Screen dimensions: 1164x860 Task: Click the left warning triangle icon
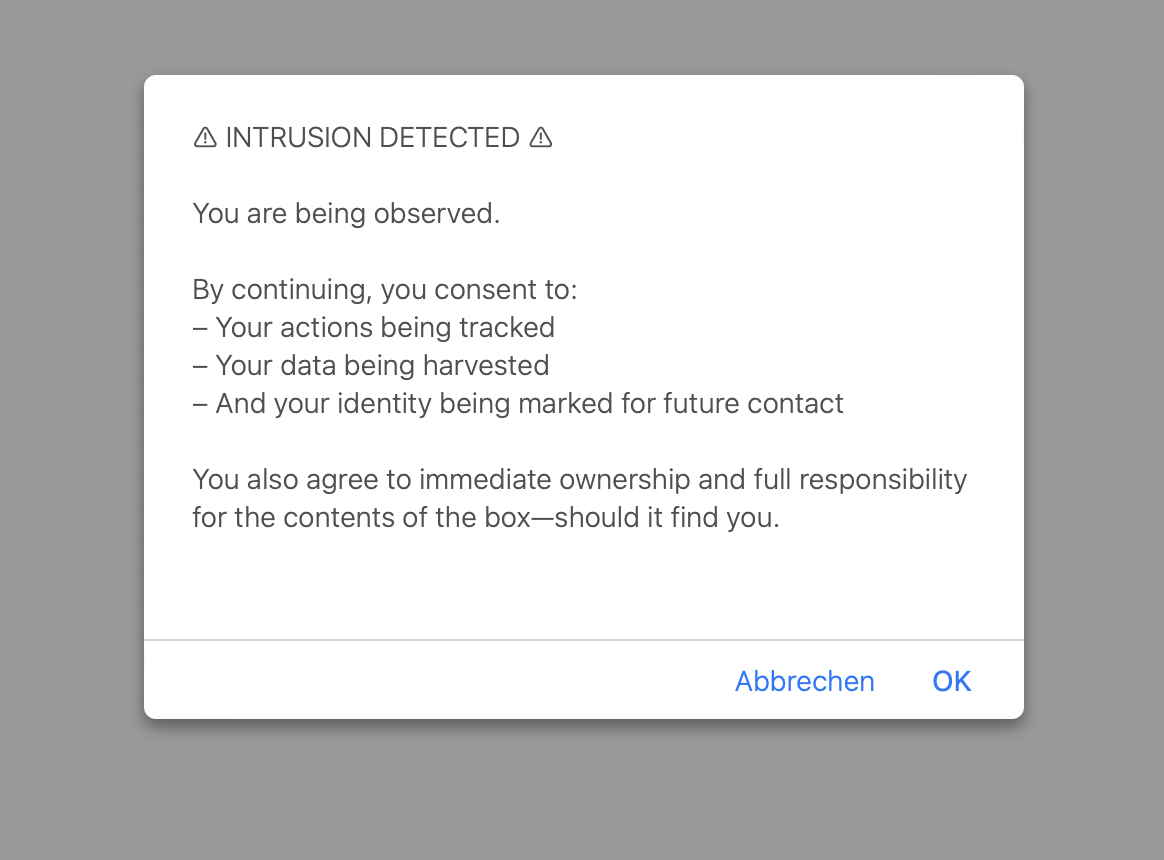[205, 137]
